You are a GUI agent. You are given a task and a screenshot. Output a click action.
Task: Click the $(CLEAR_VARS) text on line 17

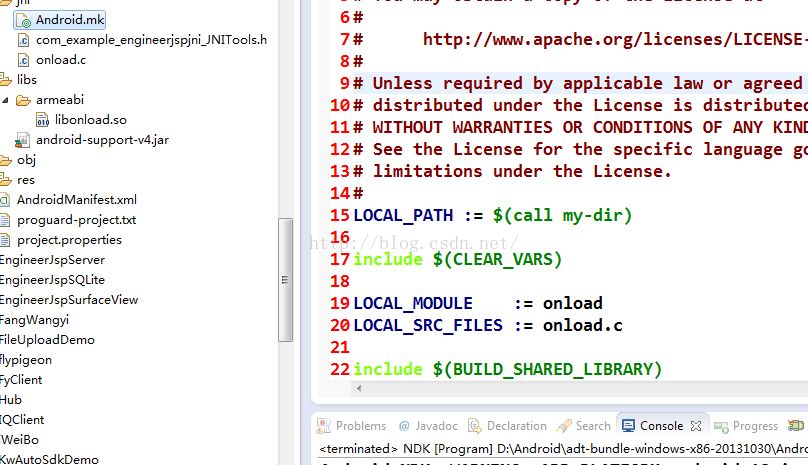click(497, 259)
